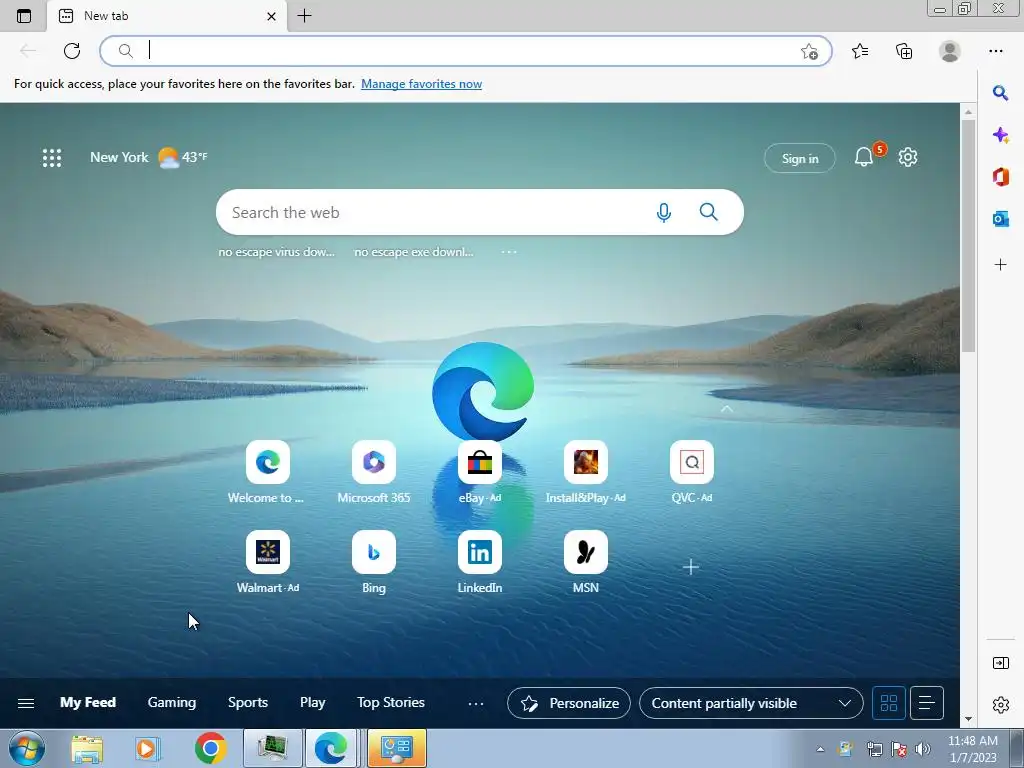
Task: Open sidebar Outlook icon
Action: pos(1000,219)
